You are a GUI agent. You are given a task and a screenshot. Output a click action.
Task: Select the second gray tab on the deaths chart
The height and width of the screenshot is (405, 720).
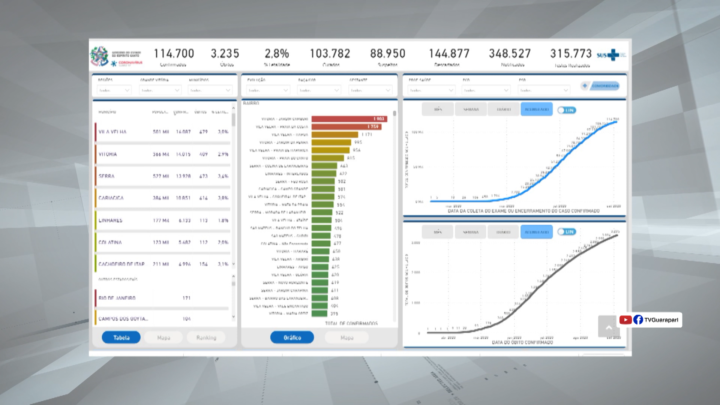pyautogui.click(x=471, y=232)
